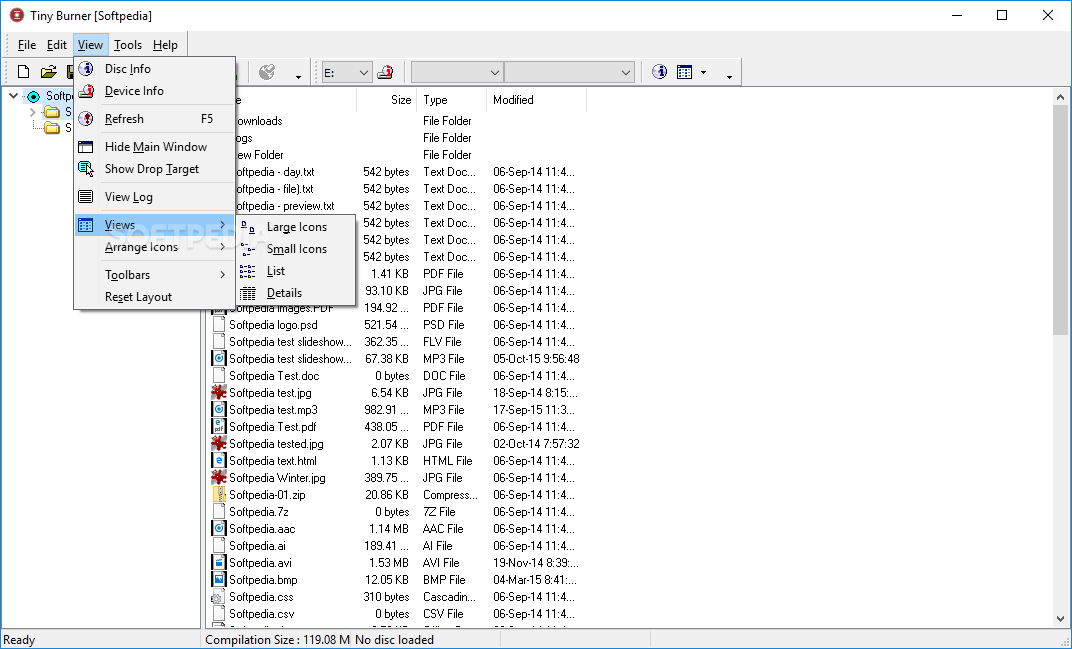Click the zip icon of Softpedia-01.zip
This screenshot has height=649, width=1072.
click(x=219, y=494)
